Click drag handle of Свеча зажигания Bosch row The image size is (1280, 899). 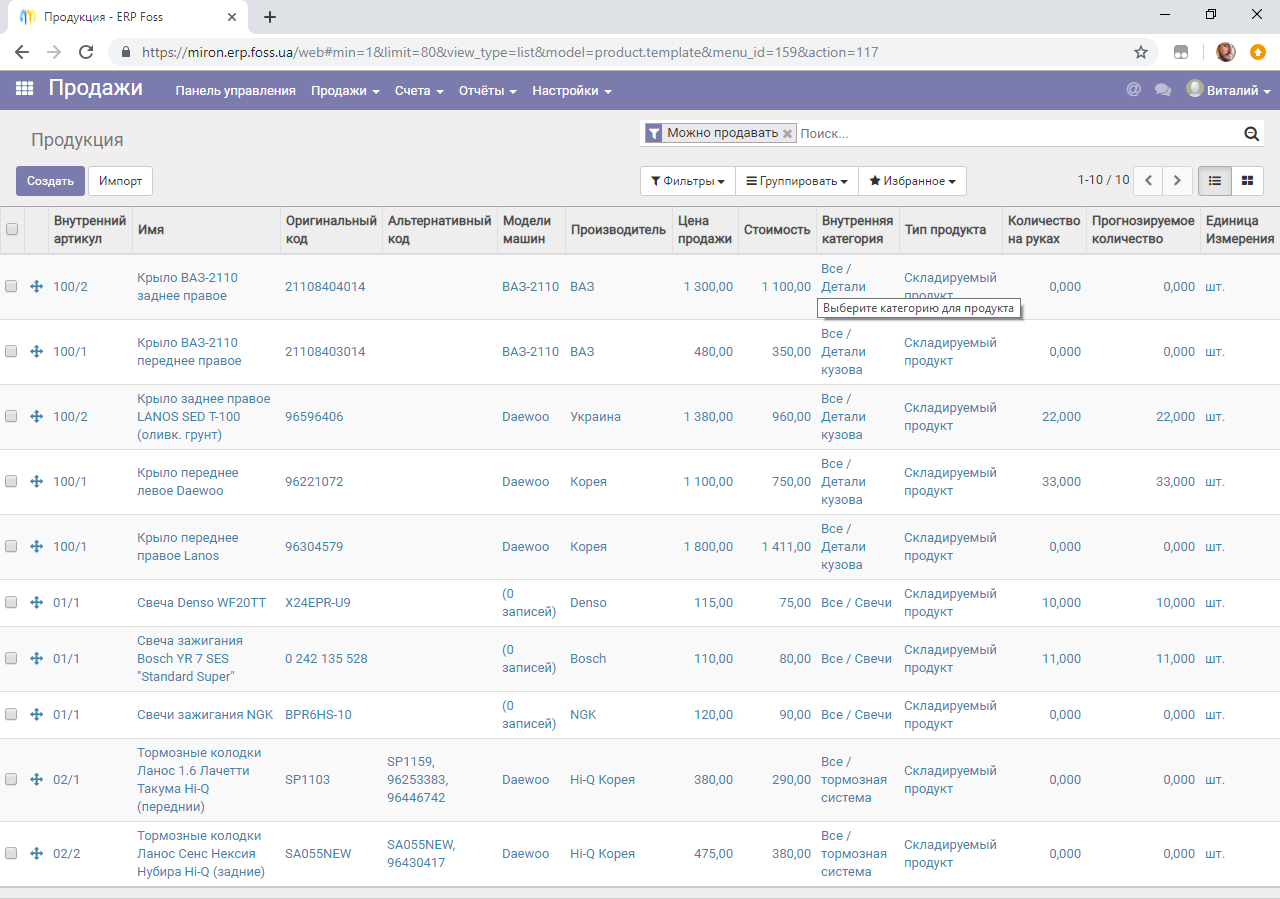pyautogui.click(x=37, y=658)
